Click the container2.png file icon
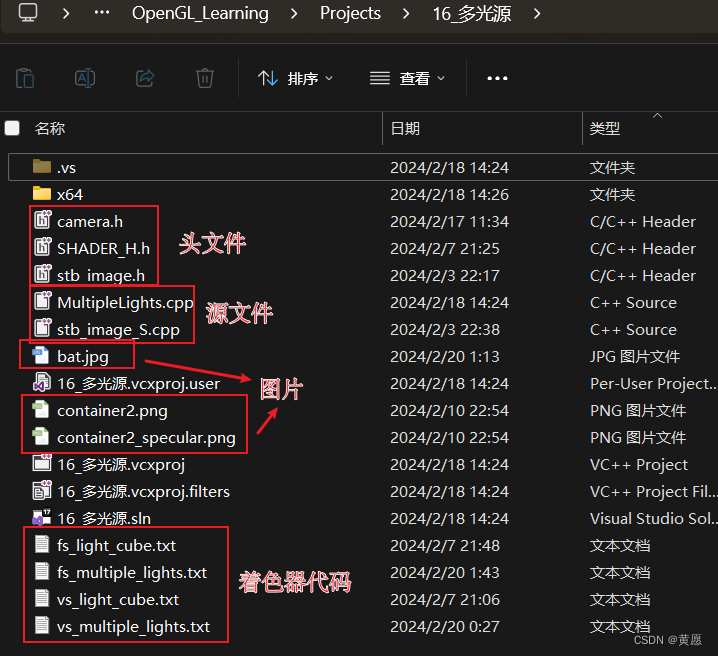The height and width of the screenshot is (656, 718). click(x=41, y=410)
